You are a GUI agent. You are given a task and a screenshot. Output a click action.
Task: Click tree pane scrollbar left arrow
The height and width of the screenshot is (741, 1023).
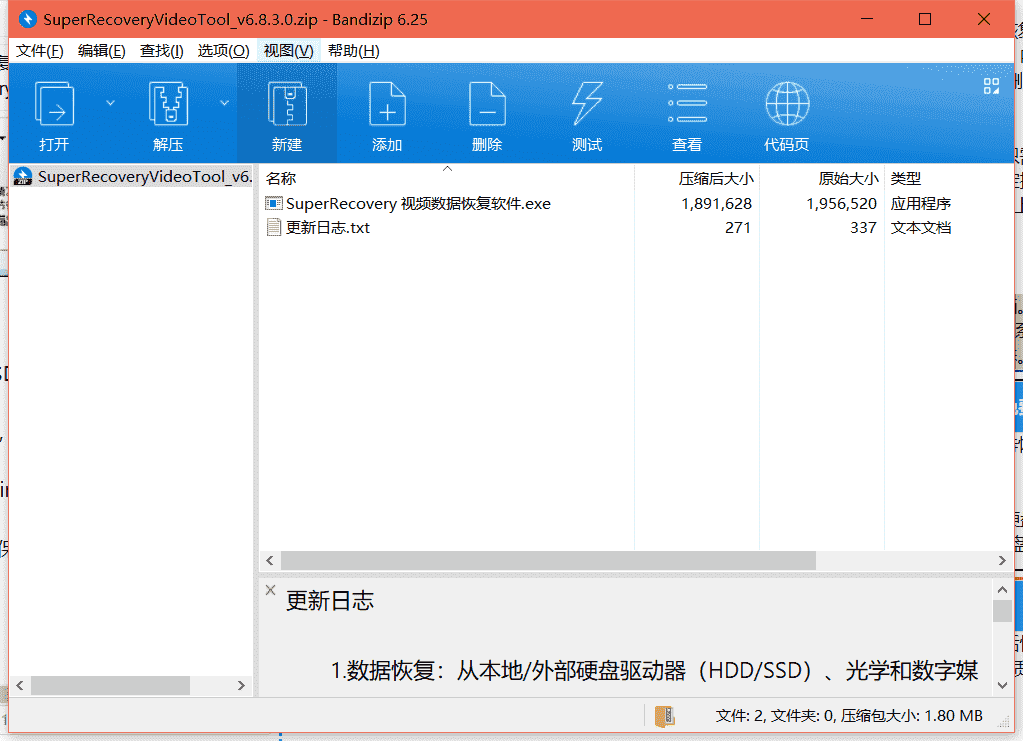pyautogui.click(x=20, y=686)
